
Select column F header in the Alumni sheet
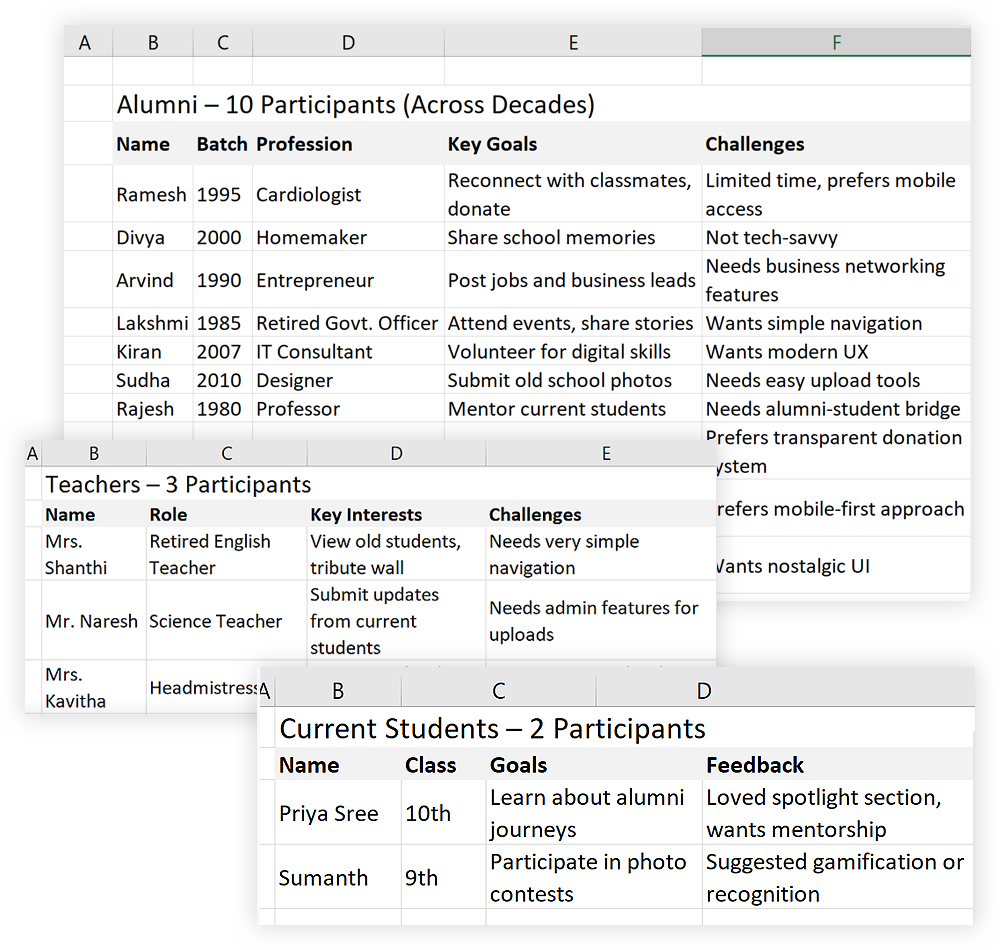click(836, 42)
